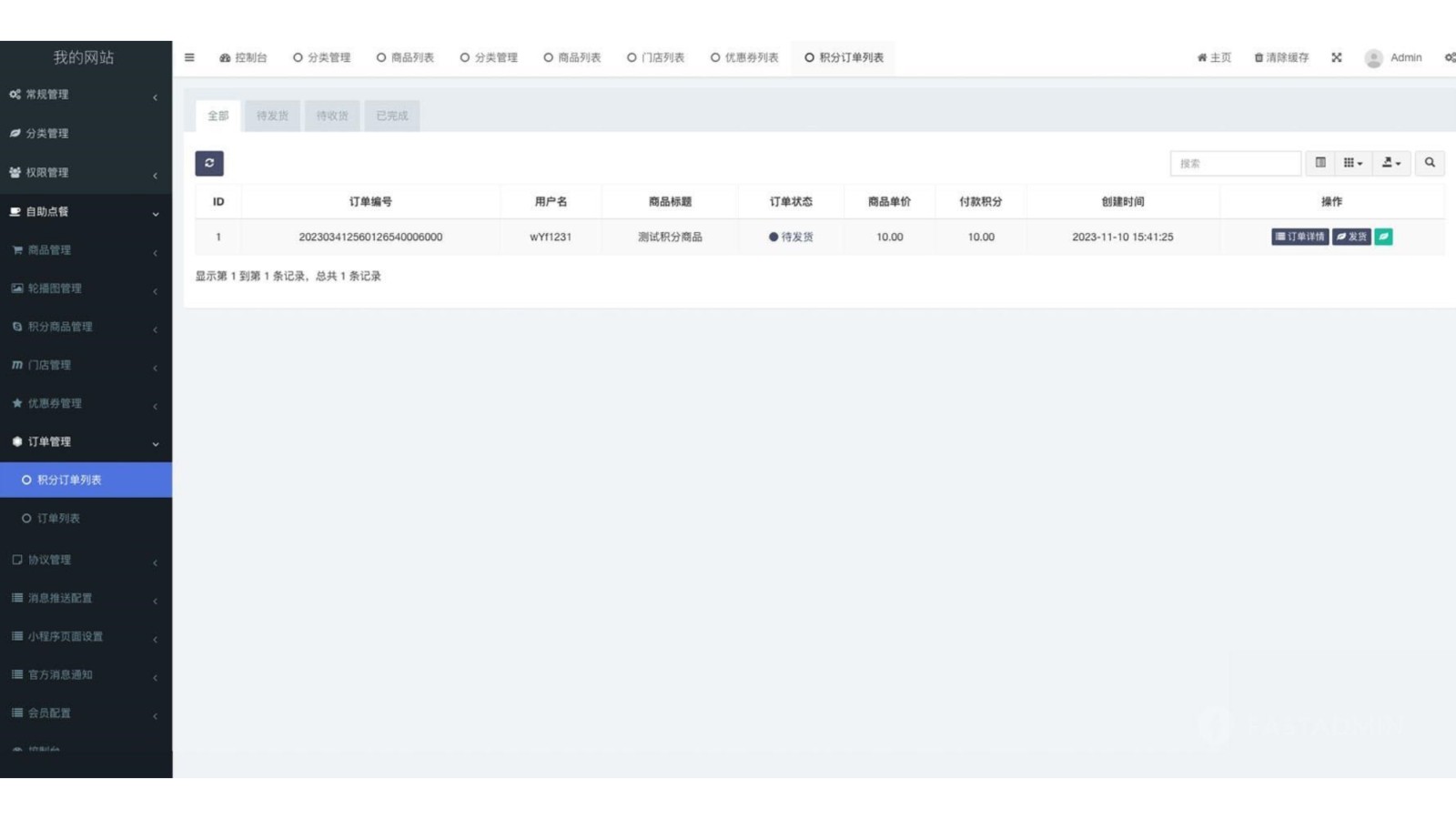The height and width of the screenshot is (819, 1456).
Task: Collapse the 订单管理 sidebar menu
Action: [x=86, y=441]
